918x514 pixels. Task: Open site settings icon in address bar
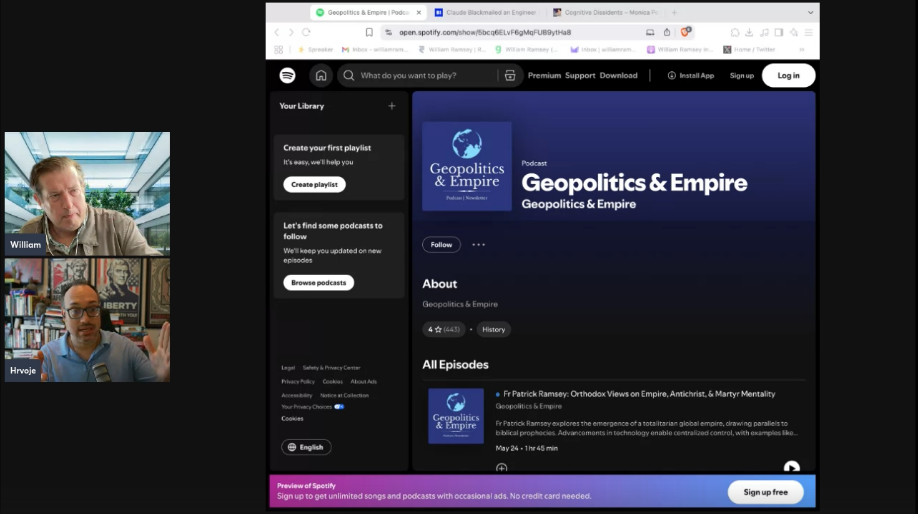click(388, 32)
